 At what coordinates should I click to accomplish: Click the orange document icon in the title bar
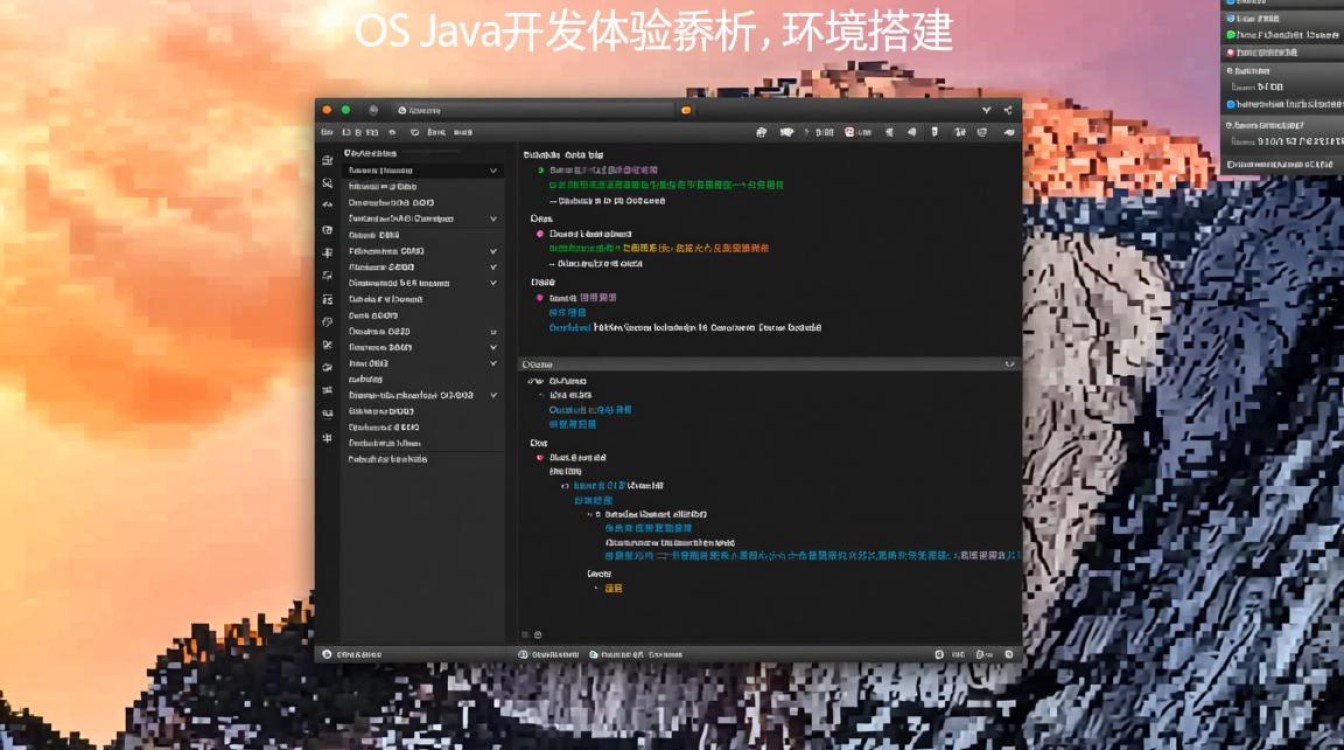(685, 110)
